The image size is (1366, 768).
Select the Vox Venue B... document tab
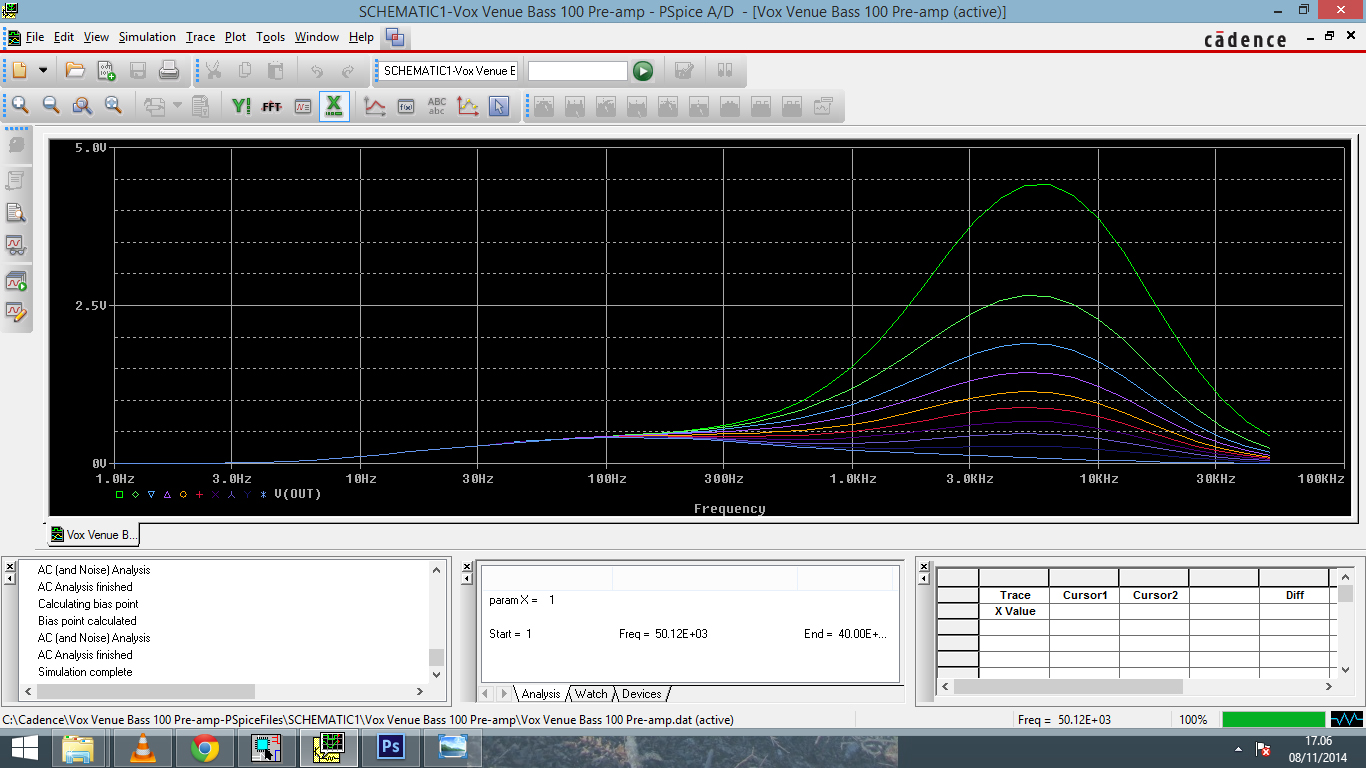(x=95, y=535)
